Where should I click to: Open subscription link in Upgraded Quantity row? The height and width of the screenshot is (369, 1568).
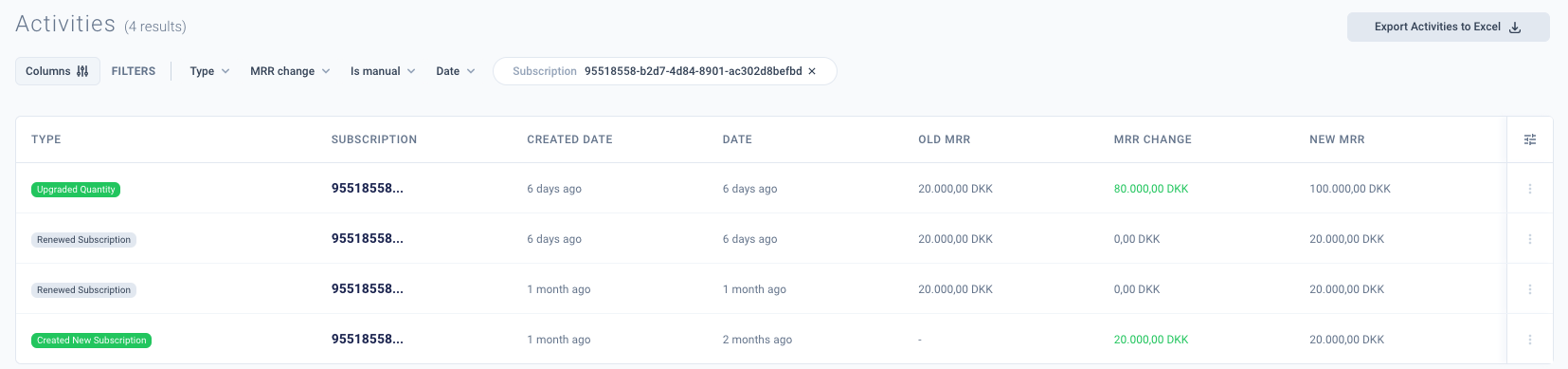[x=368, y=188]
